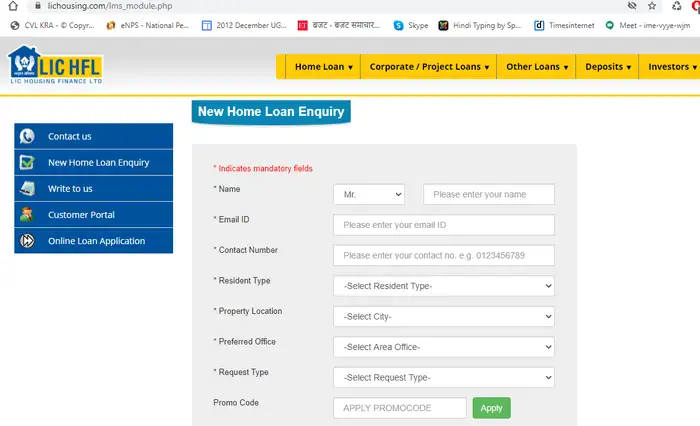Open the Select Resident Type dropdown

point(443,286)
